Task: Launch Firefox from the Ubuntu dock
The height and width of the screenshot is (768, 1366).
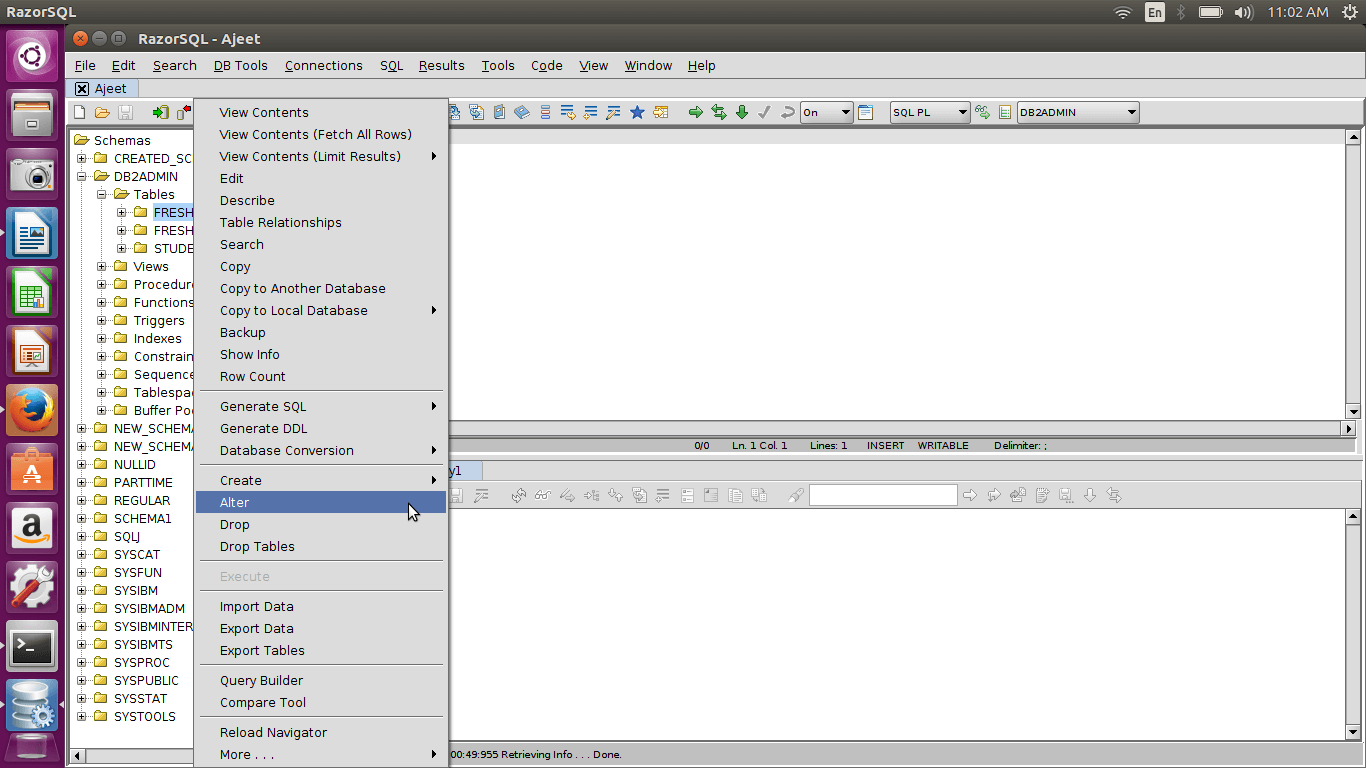Action: tap(32, 411)
